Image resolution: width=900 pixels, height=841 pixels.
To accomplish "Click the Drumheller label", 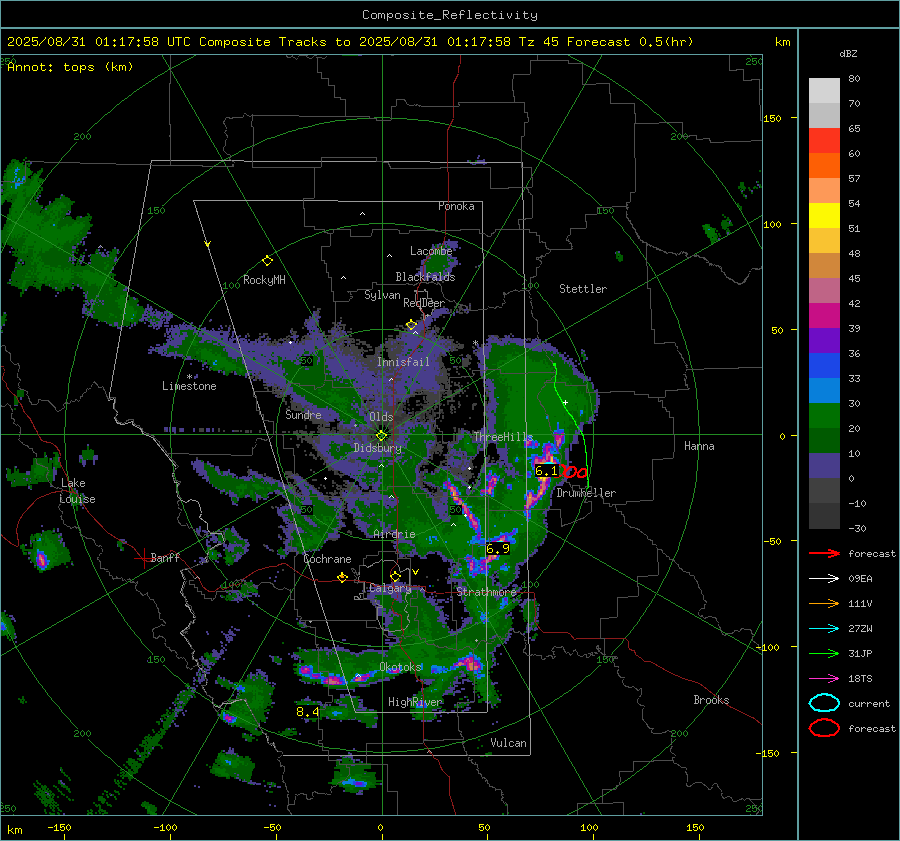I will [x=586, y=493].
